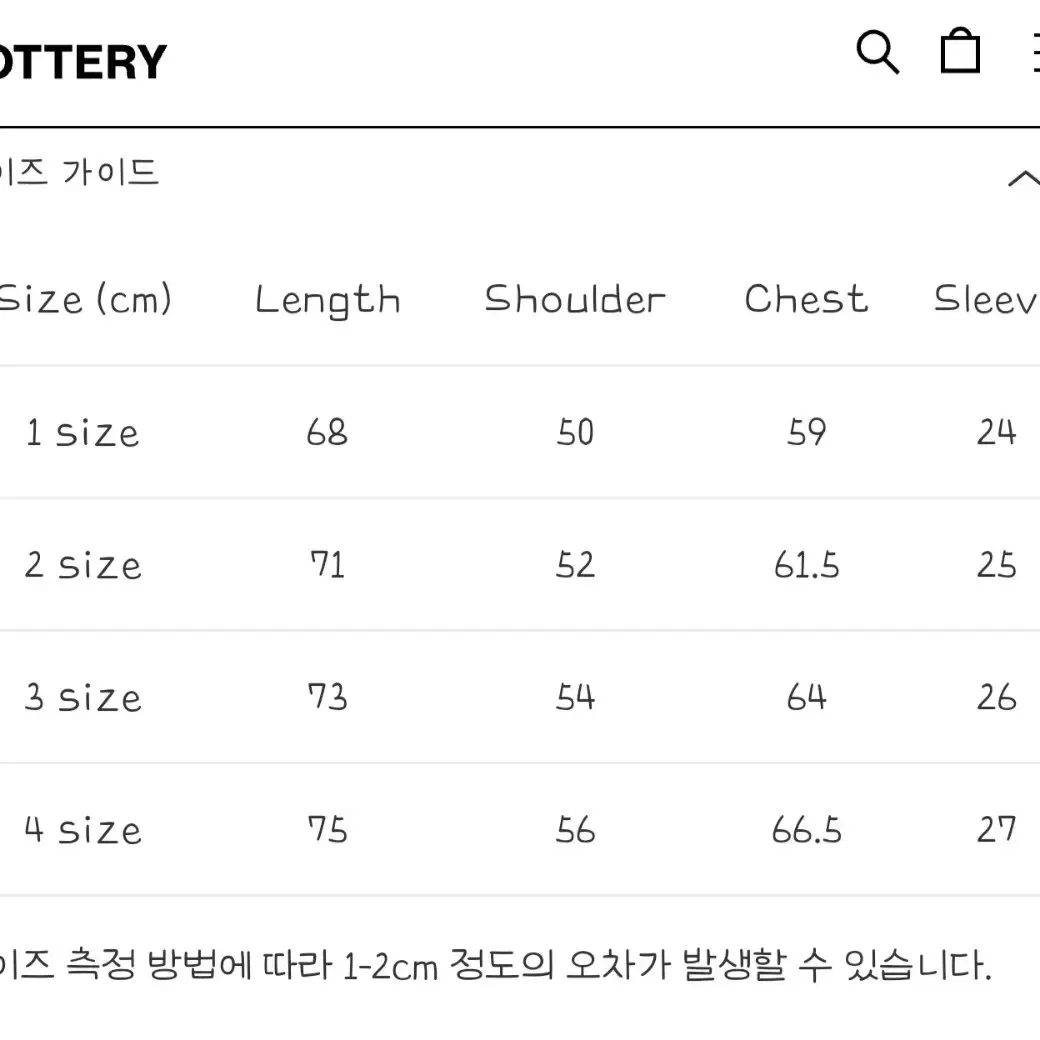Click the 사이즈 가이드 section heading
Image resolution: width=1040 pixels, height=1040 pixels.
[79, 172]
